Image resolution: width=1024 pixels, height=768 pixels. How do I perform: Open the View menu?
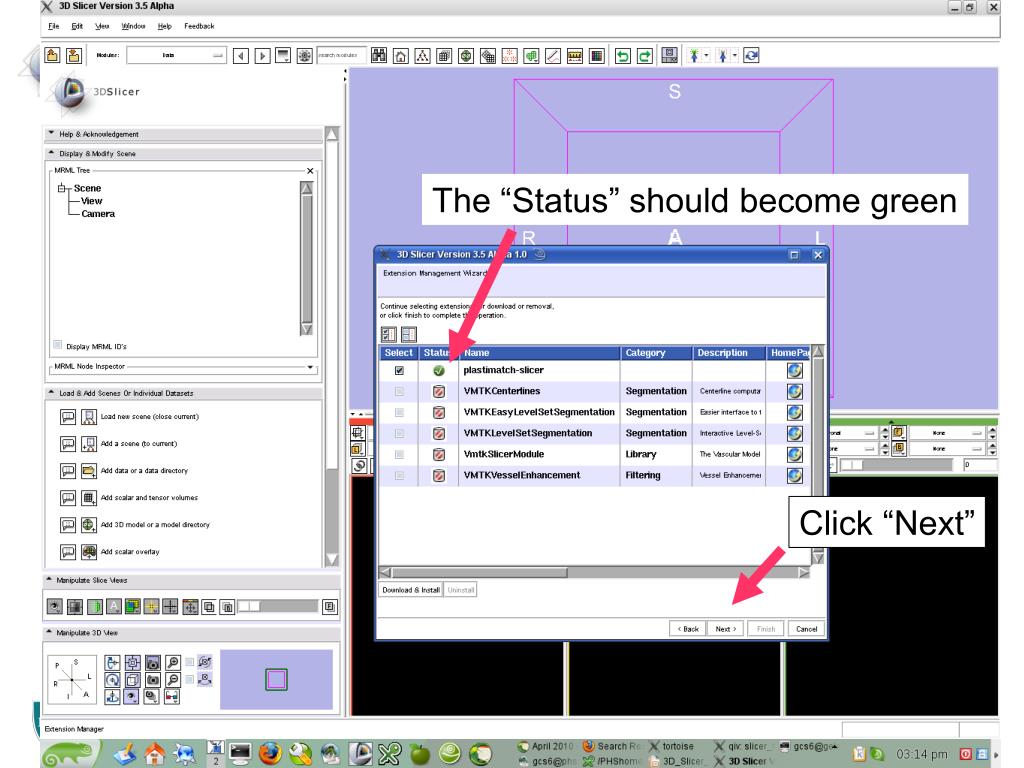click(102, 26)
